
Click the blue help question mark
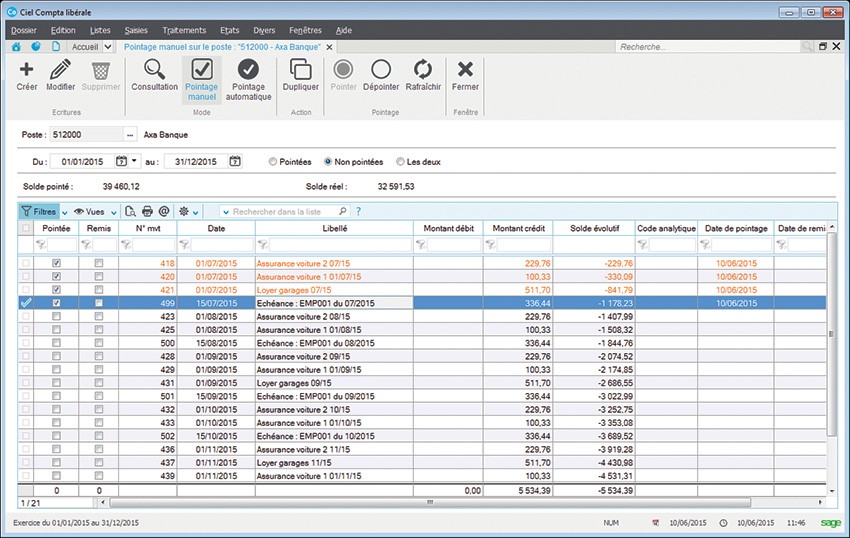point(358,212)
